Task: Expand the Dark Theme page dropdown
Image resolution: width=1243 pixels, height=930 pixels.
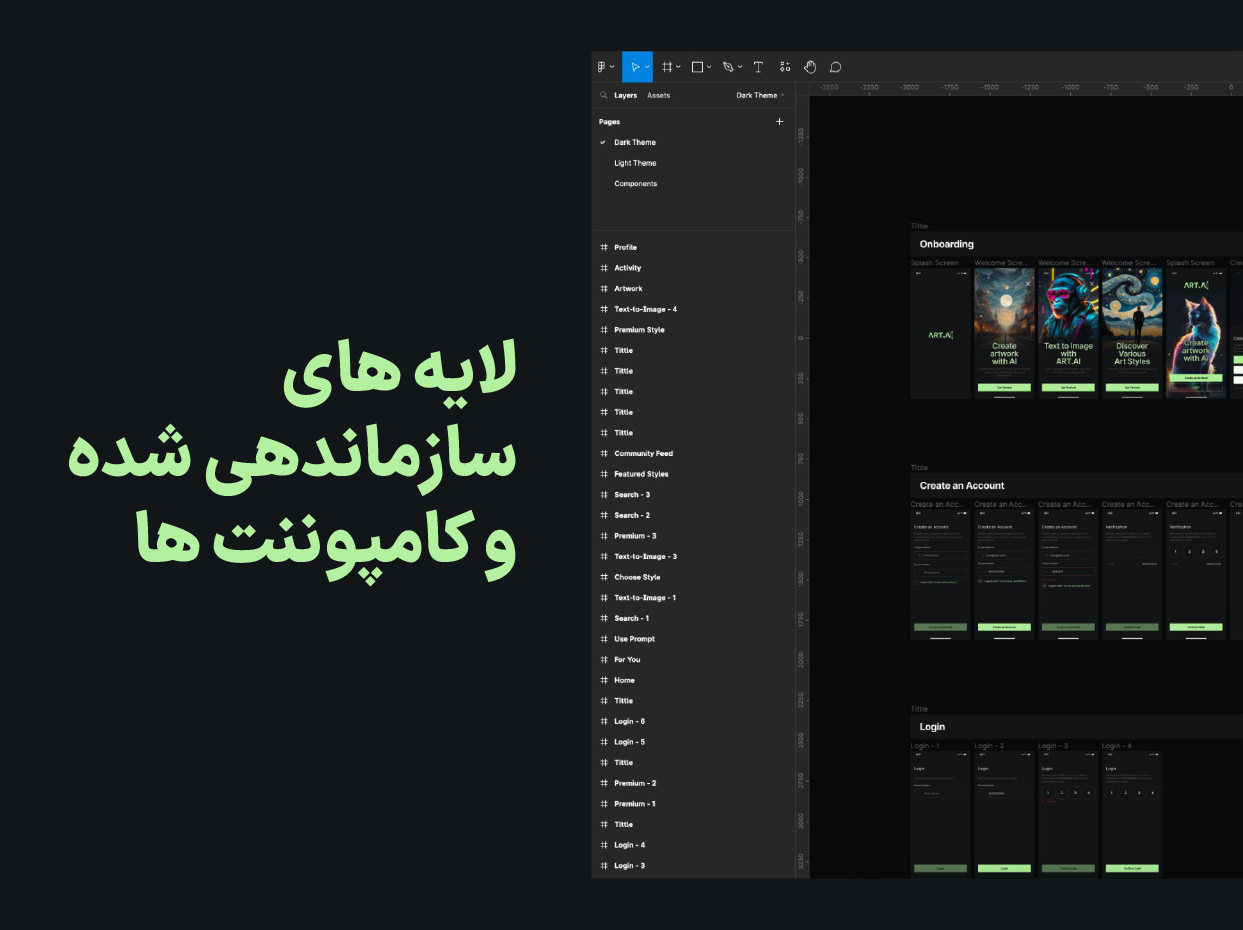Action: tap(760, 96)
